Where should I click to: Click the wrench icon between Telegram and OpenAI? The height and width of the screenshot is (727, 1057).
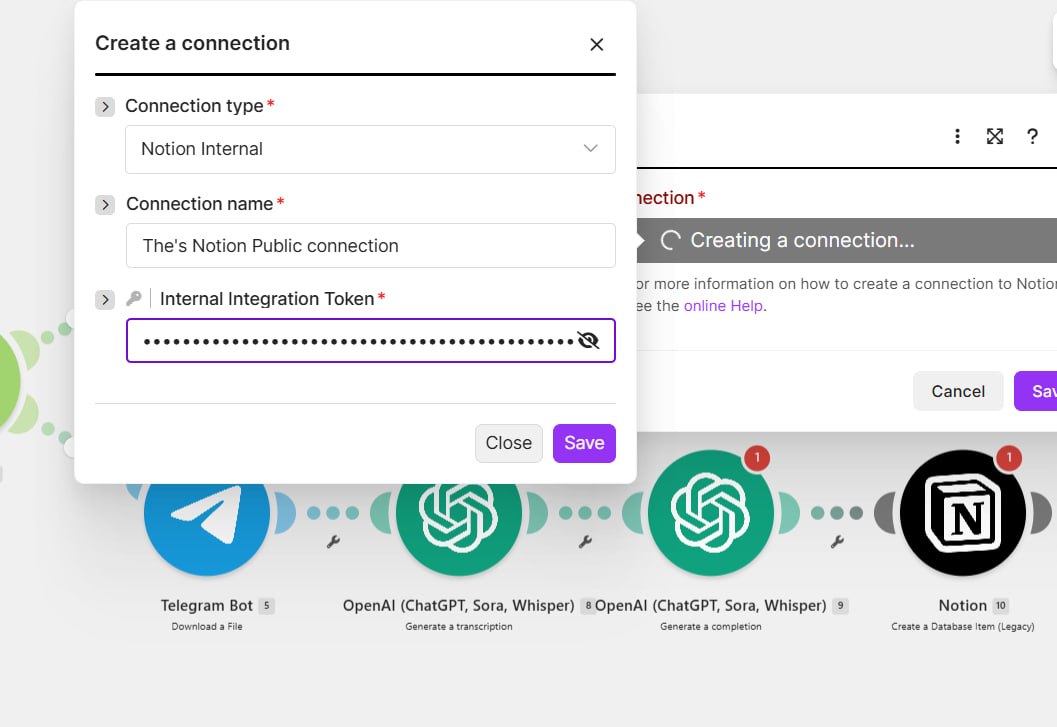coord(333,542)
